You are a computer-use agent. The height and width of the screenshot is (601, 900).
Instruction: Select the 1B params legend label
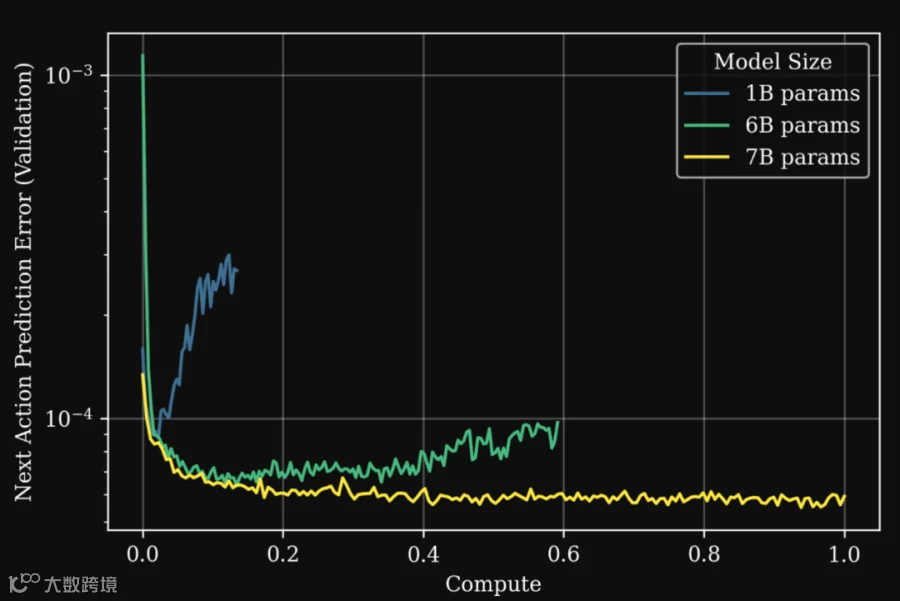tap(802, 94)
